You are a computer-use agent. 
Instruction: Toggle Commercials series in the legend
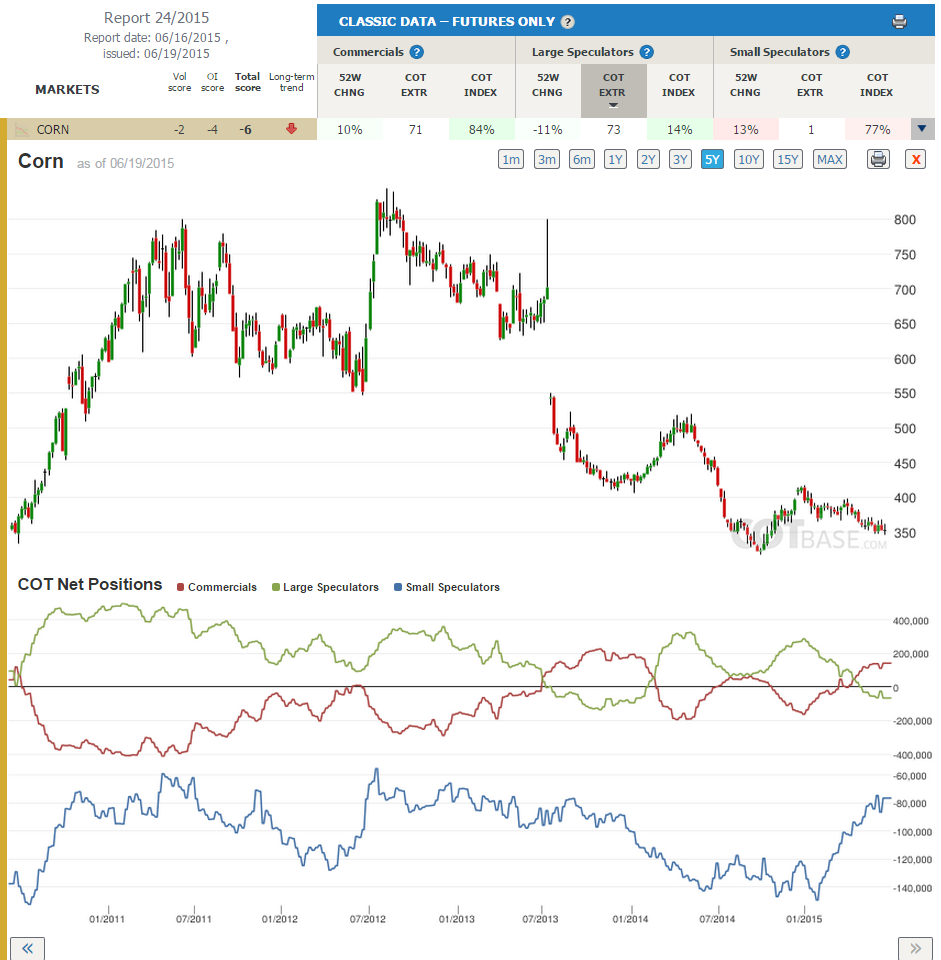click(217, 587)
